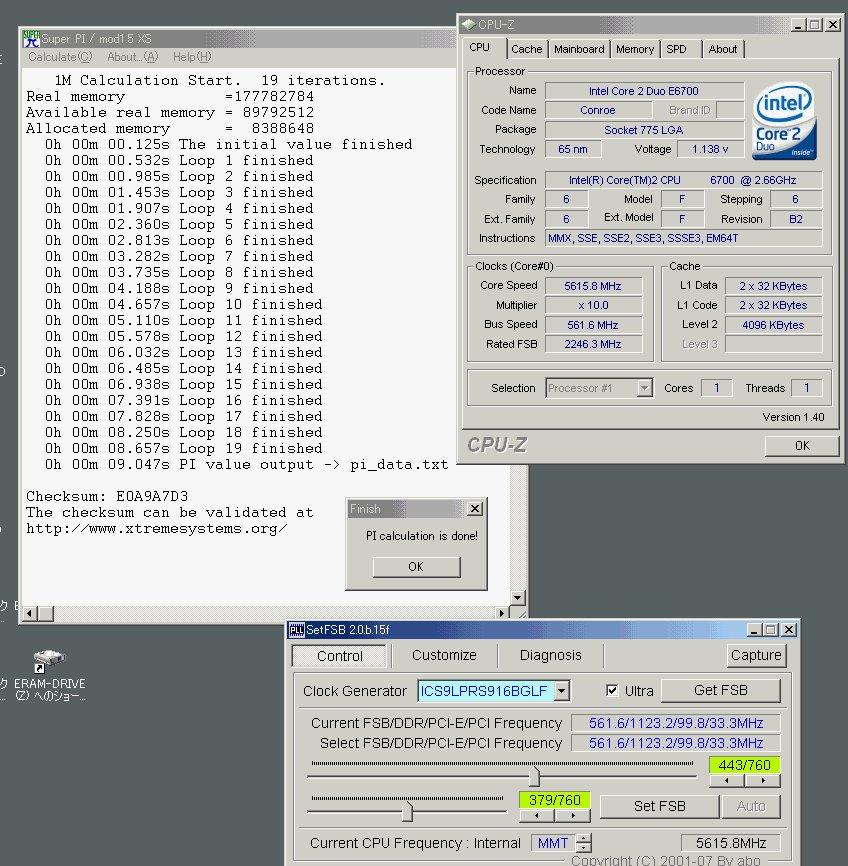Viewport: 848px width, 866px height.
Task: Minimize the SetFSB window
Action: (x=754, y=630)
